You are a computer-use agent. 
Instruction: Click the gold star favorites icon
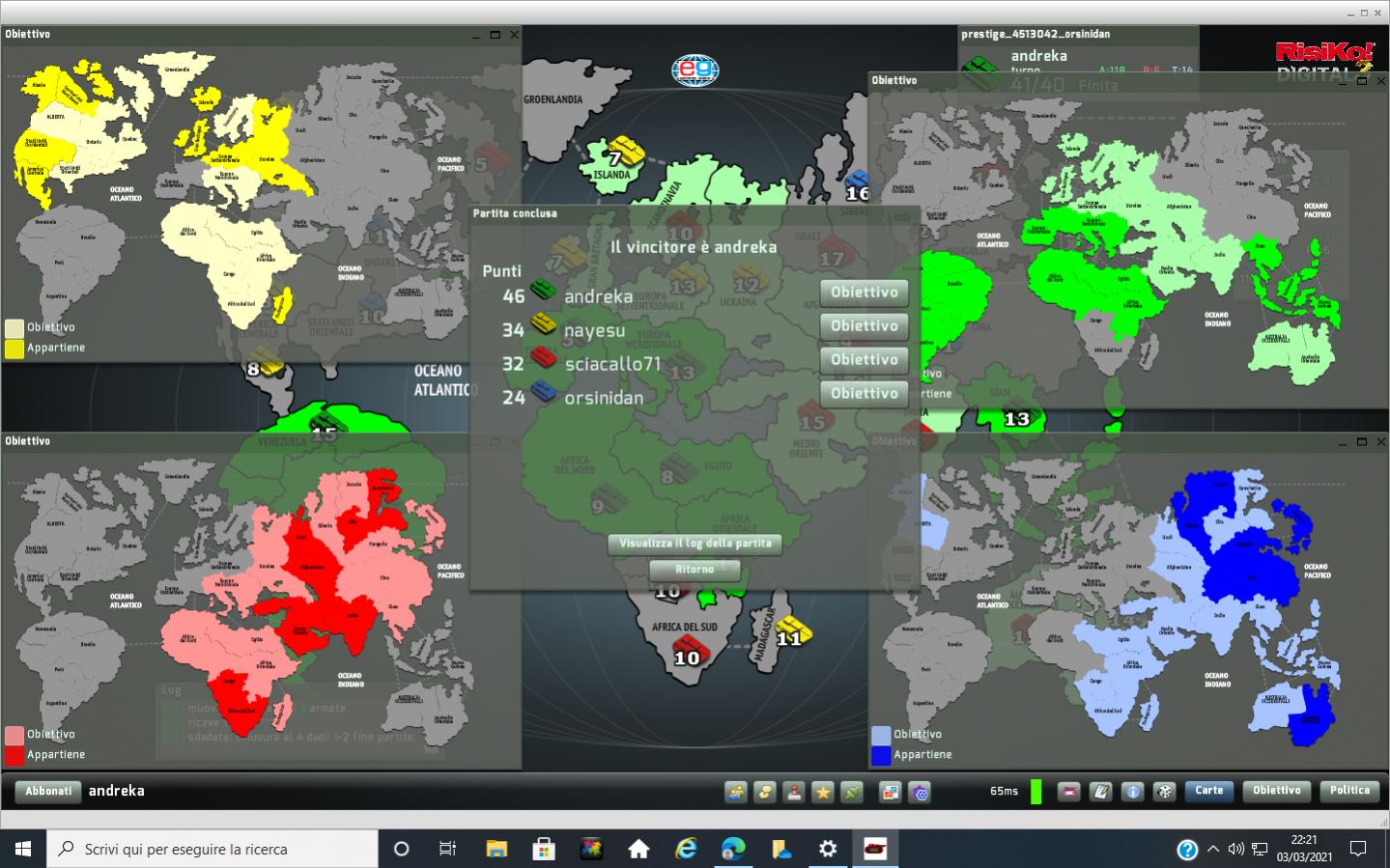(823, 793)
